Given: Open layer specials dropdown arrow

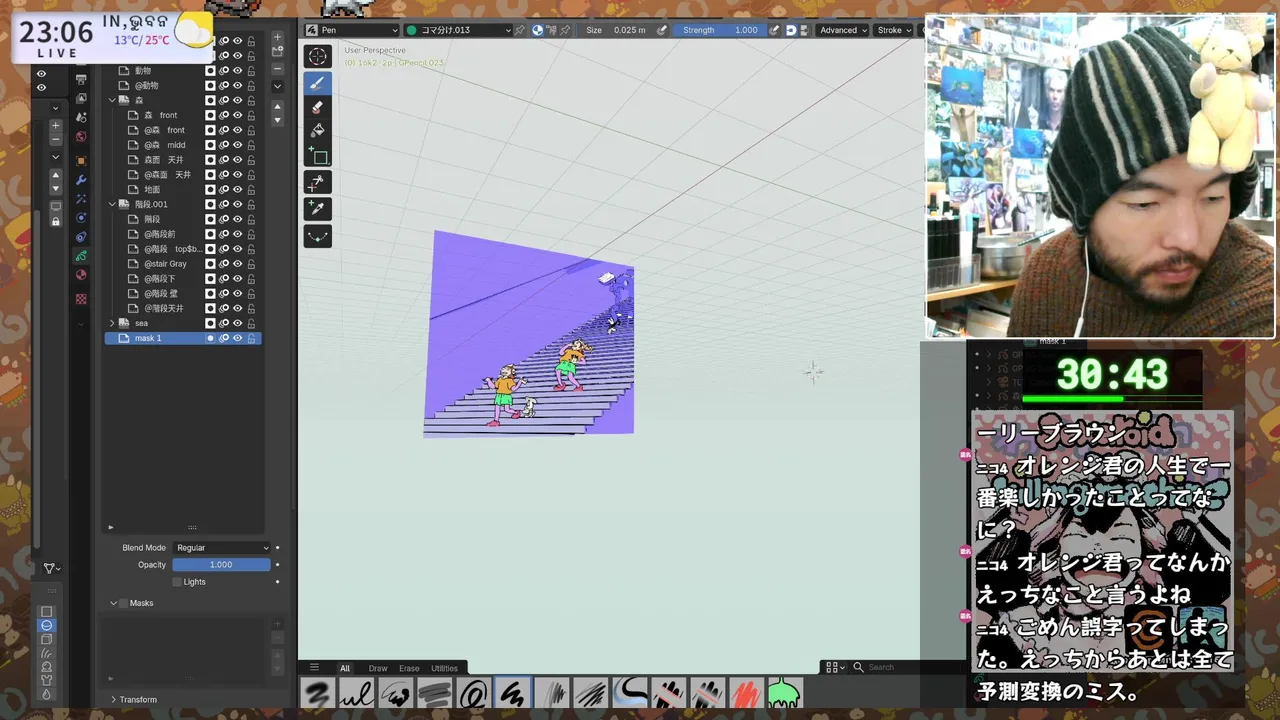Looking at the screenshot, I should (x=278, y=86).
